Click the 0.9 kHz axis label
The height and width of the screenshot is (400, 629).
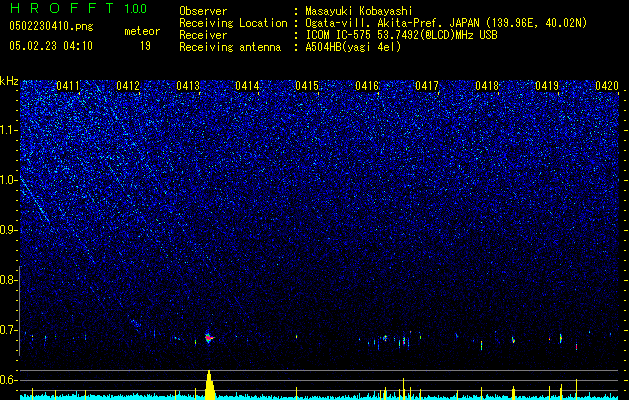[x=8, y=230]
